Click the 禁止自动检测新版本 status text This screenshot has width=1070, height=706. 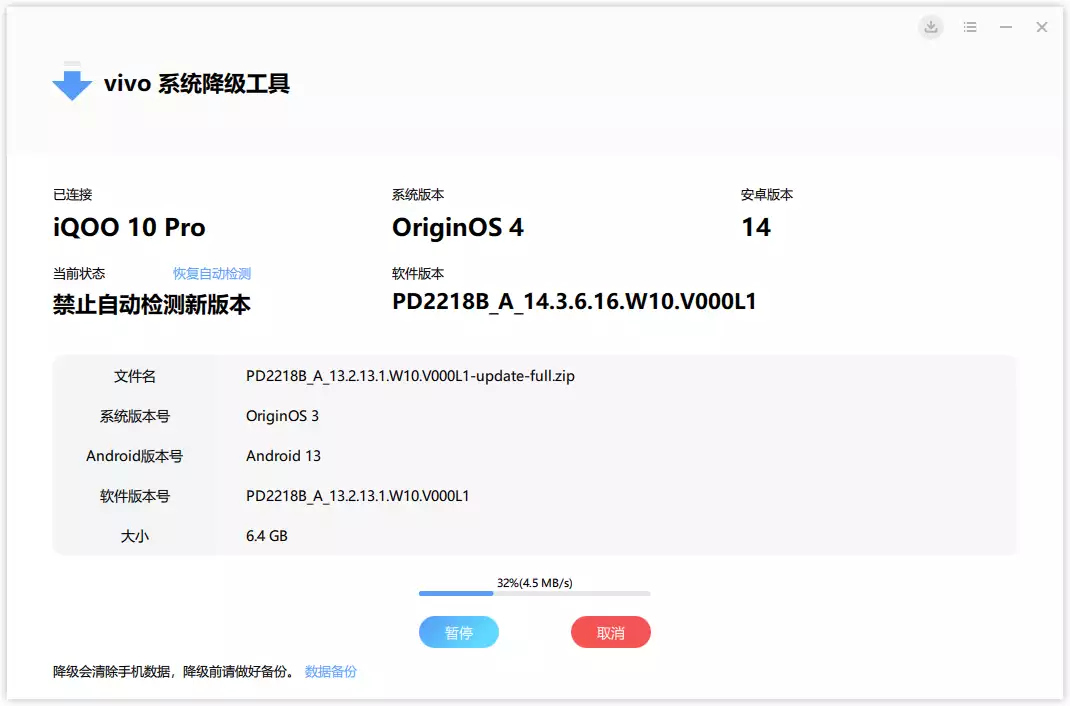point(151,304)
